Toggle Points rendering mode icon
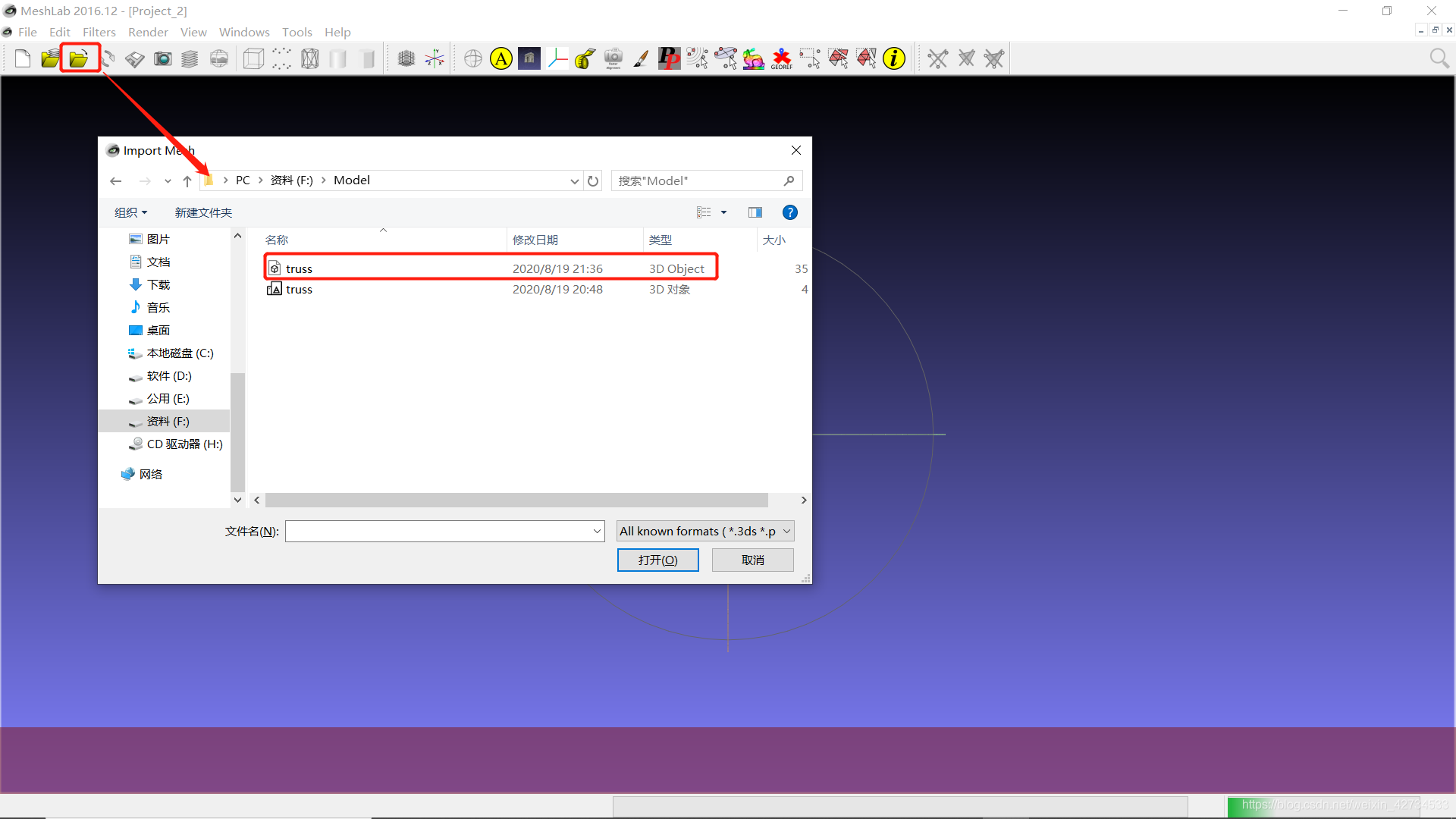Screen dimensions: 1456x819 [281, 58]
